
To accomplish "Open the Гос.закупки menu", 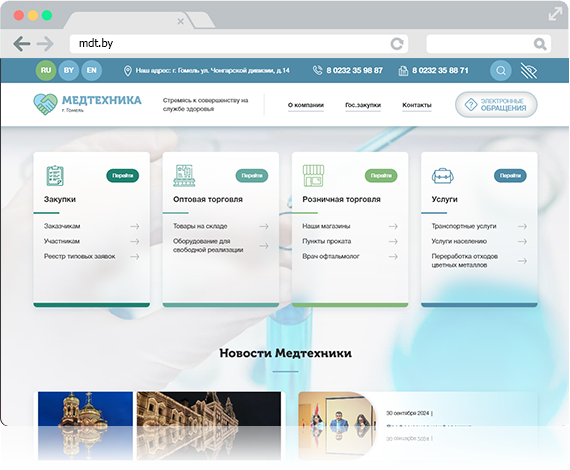I will (363, 105).
